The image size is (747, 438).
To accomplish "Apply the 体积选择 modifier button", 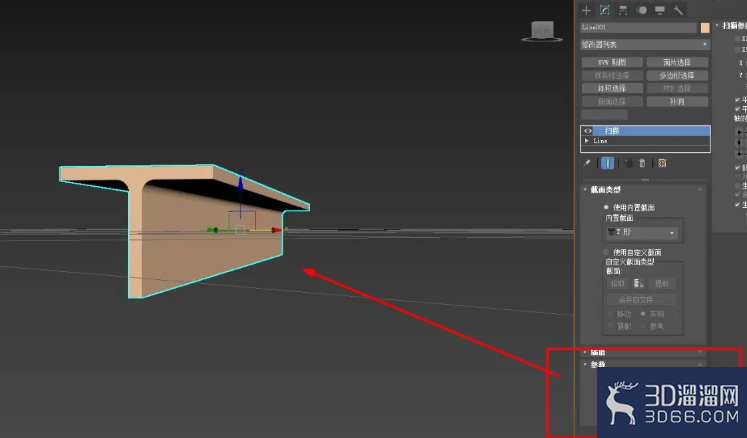I will (612, 88).
